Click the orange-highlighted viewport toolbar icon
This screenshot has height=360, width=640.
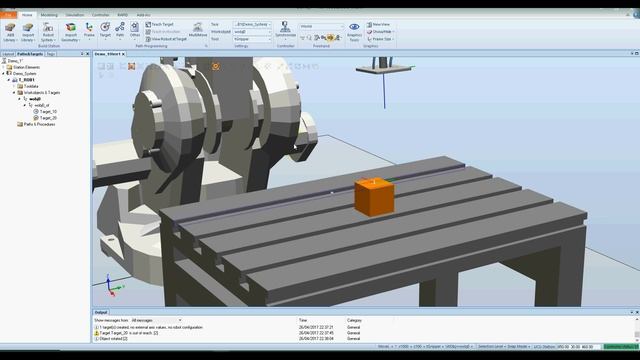coord(131,66)
